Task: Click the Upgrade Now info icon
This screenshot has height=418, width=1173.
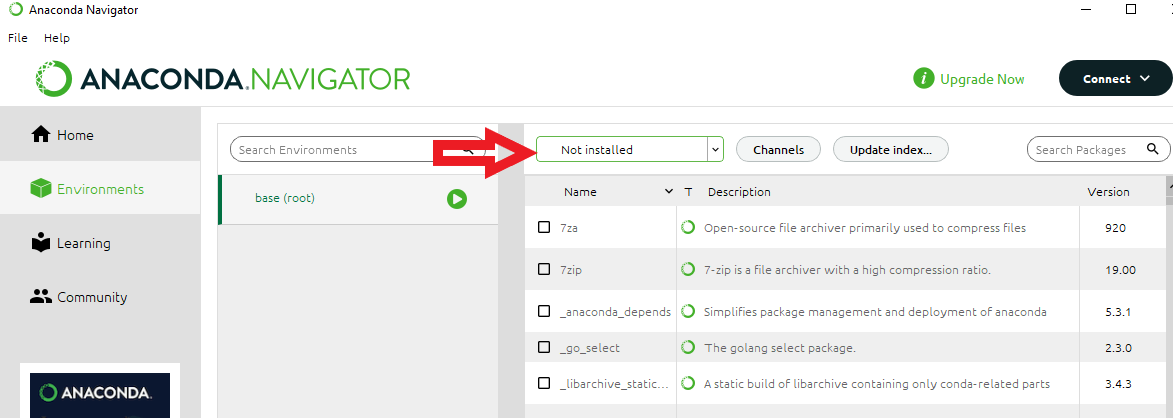Action: coord(924,79)
